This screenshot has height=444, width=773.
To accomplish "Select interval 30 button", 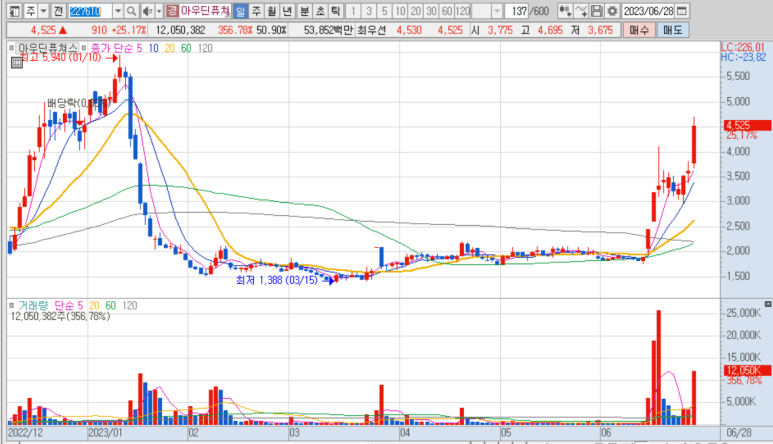I will click(x=432, y=11).
